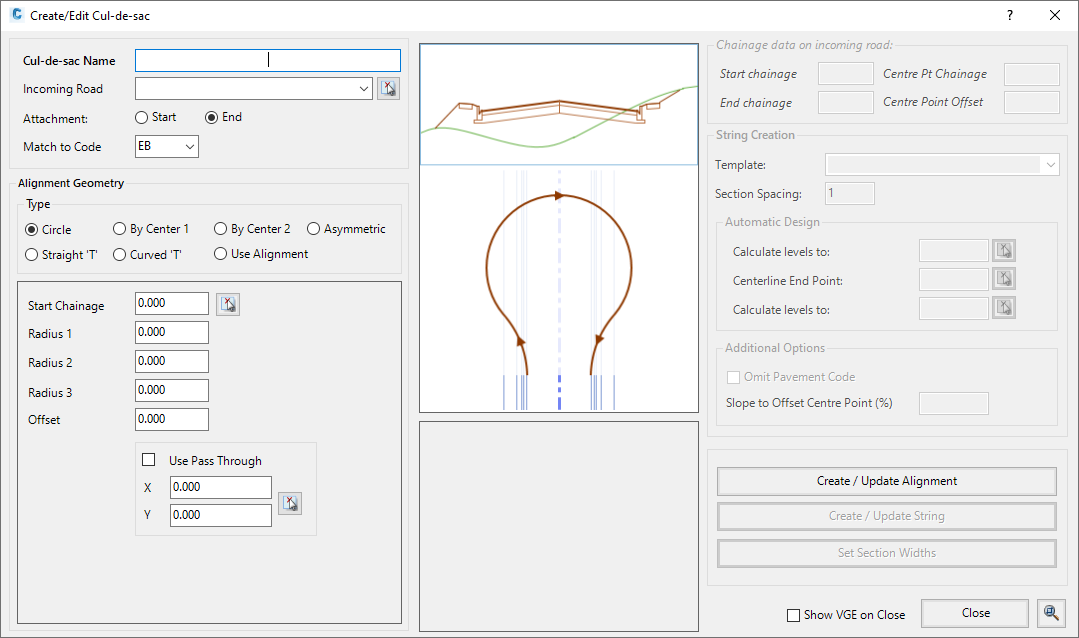
Task: Click the zoom magnifier icon beside Close
Action: tap(1049, 613)
